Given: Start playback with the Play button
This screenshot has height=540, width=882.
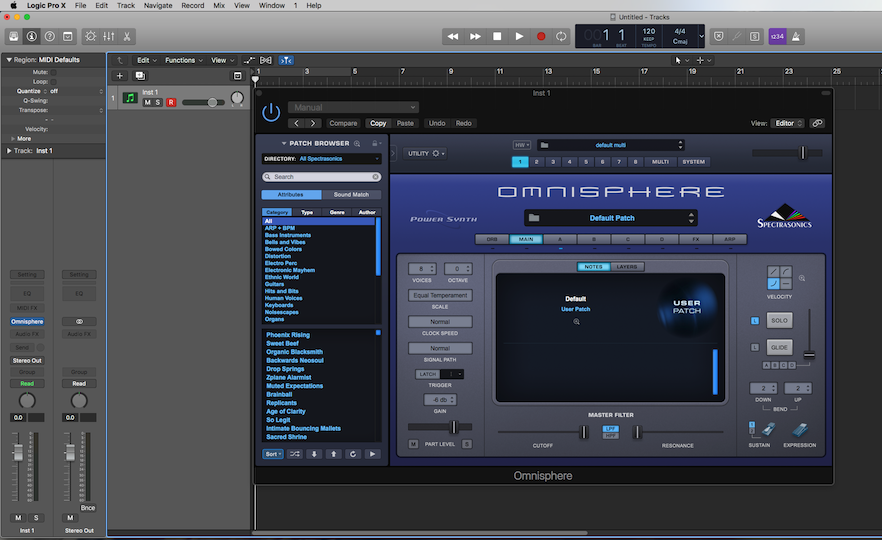Looking at the screenshot, I should tap(519, 37).
